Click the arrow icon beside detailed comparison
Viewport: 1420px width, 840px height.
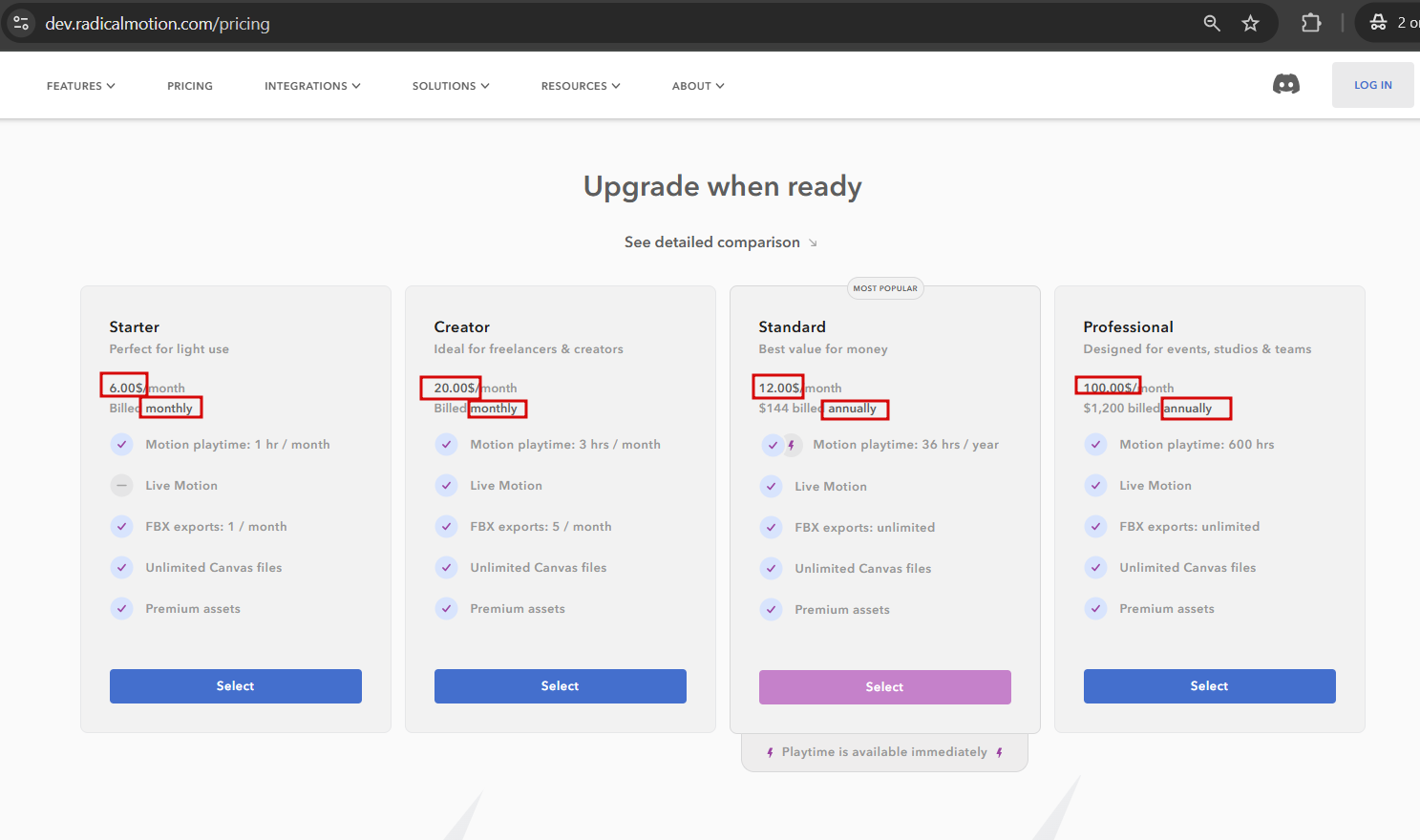point(813,243)
